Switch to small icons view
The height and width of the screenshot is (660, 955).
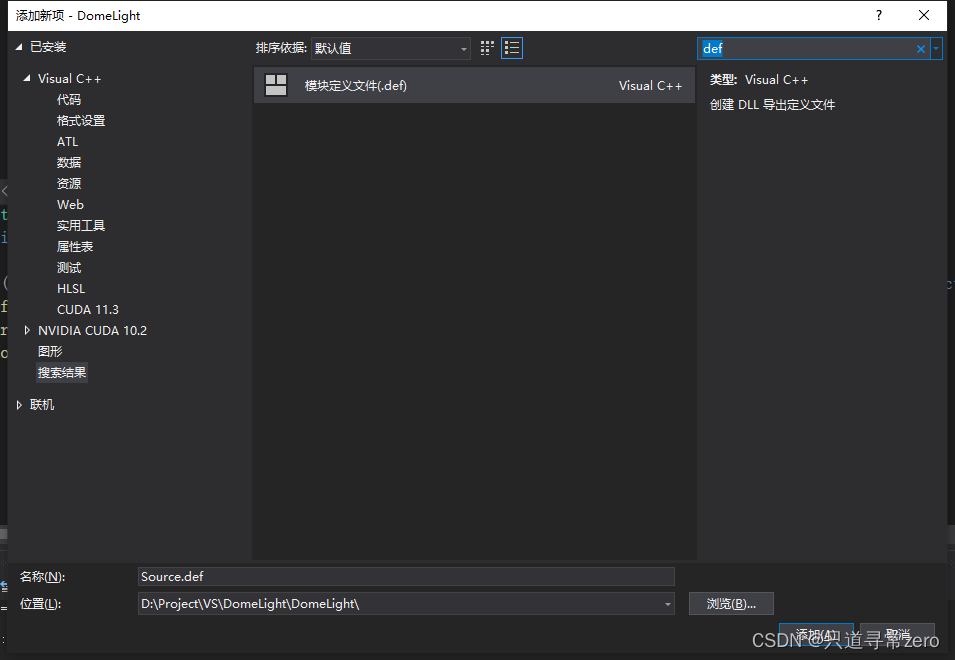[x=487, y=47]
